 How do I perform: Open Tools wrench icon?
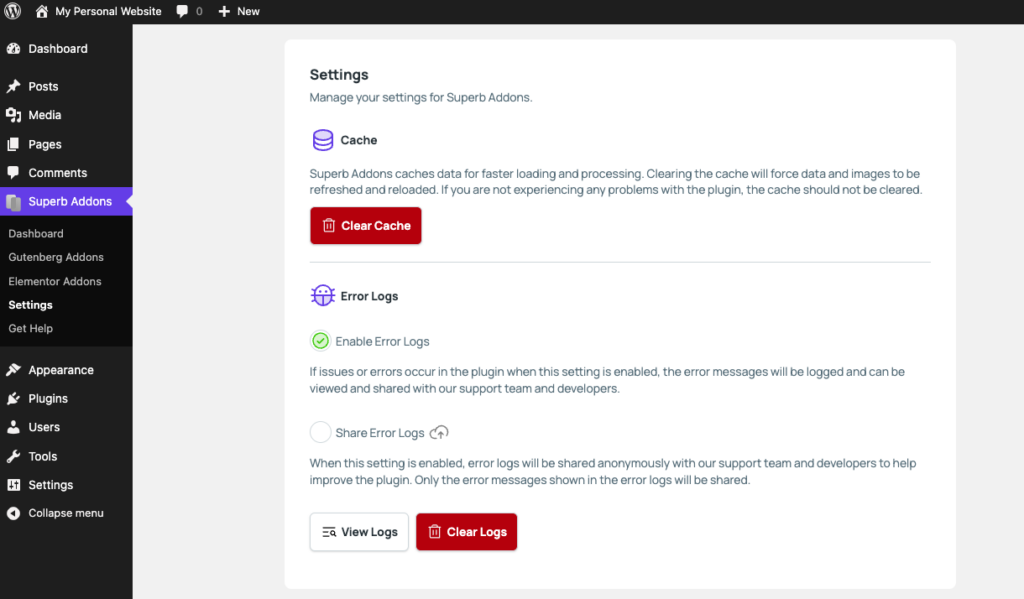pos(14,456)
